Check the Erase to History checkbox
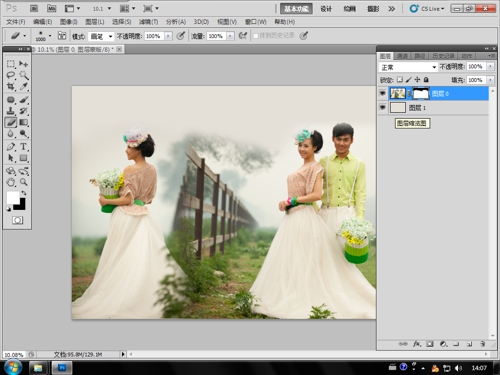The image size is (500, 375). pyautogui.click(x=256, y=36)
